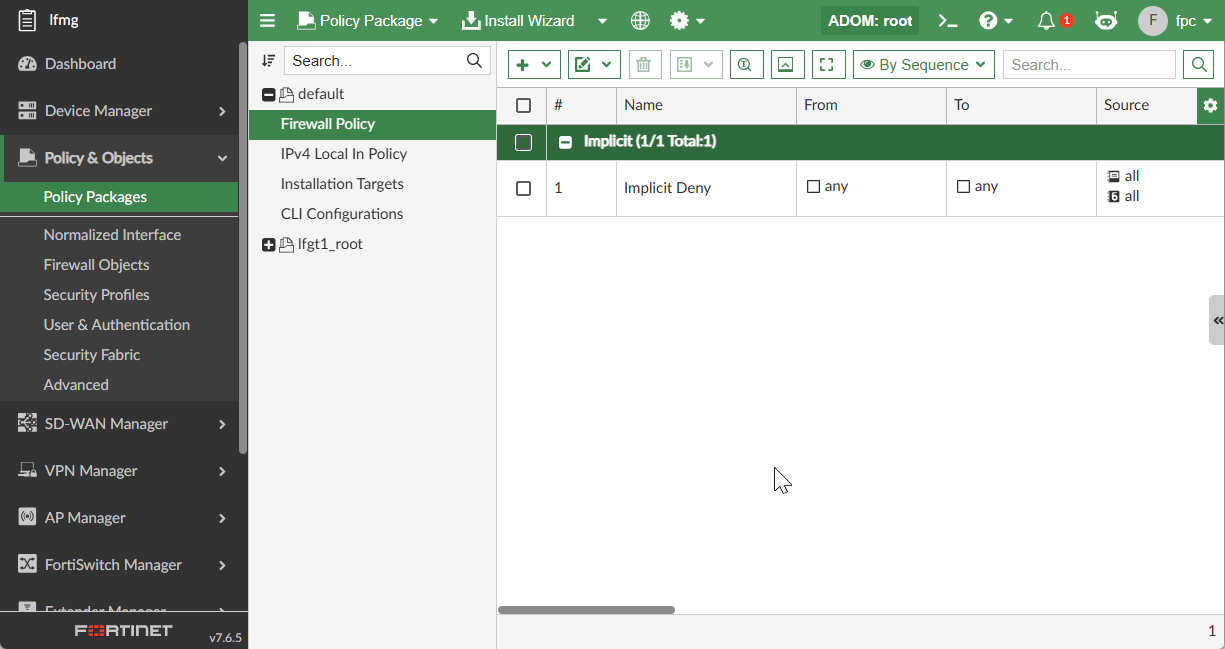Open the Policy Package dropdown menu
This screenshot has height=649, width=1225.
368,20
